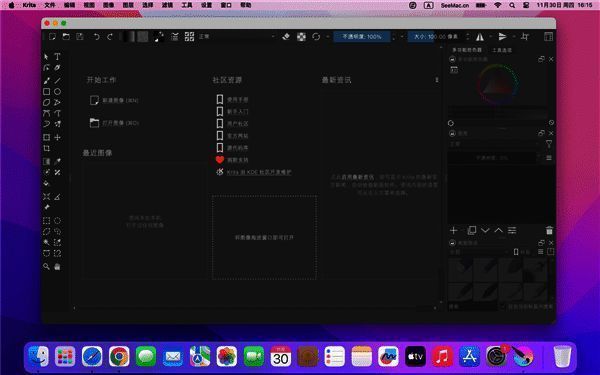This screenshot has width=600, height=375.
Task: Expand the vertical mirror options arrow
Action: (513, 37)
